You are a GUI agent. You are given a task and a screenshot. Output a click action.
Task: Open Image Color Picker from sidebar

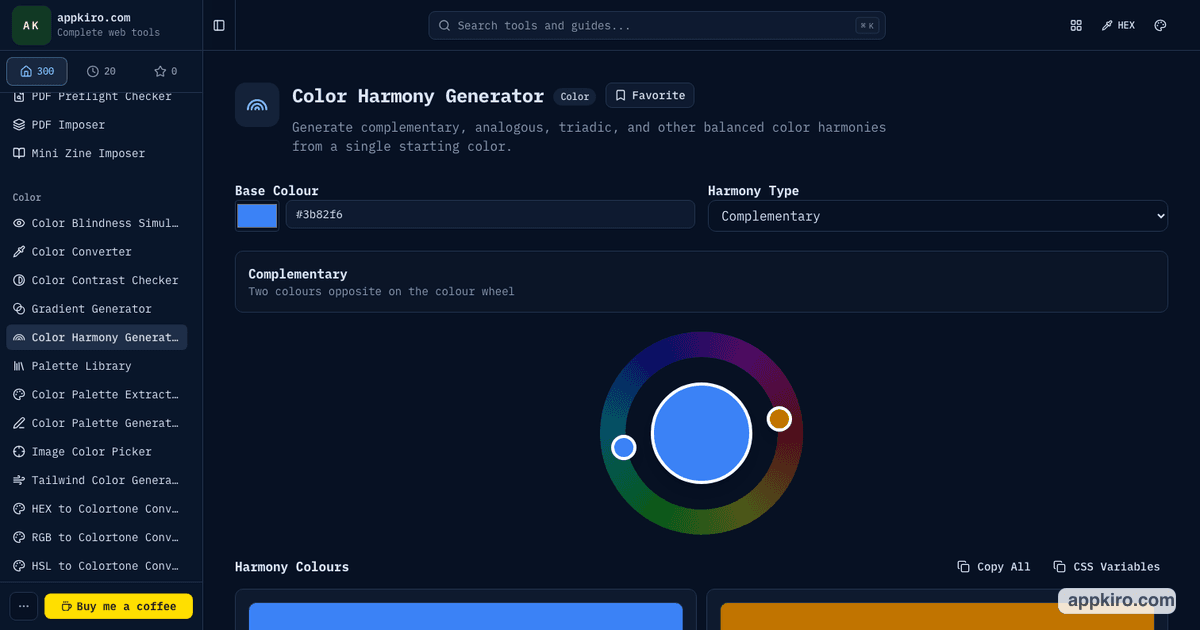point(97,451)
